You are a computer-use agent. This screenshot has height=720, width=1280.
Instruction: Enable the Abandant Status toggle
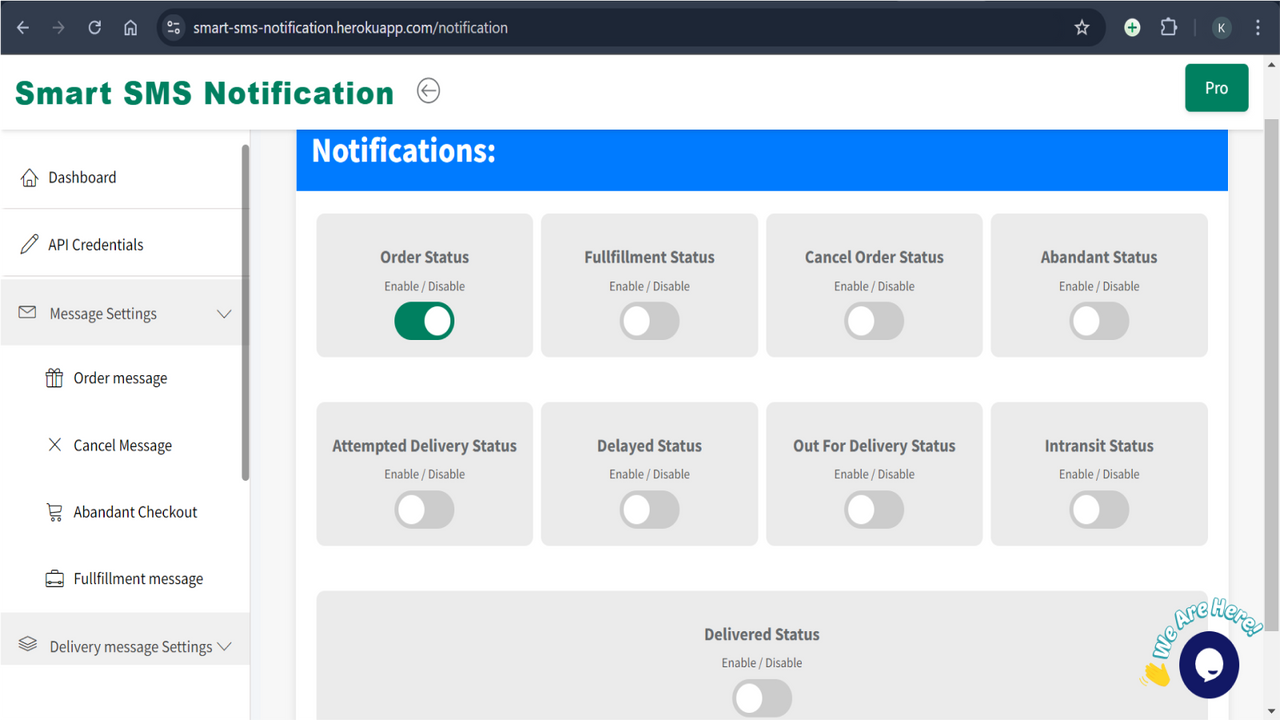tap(1099, 321)
